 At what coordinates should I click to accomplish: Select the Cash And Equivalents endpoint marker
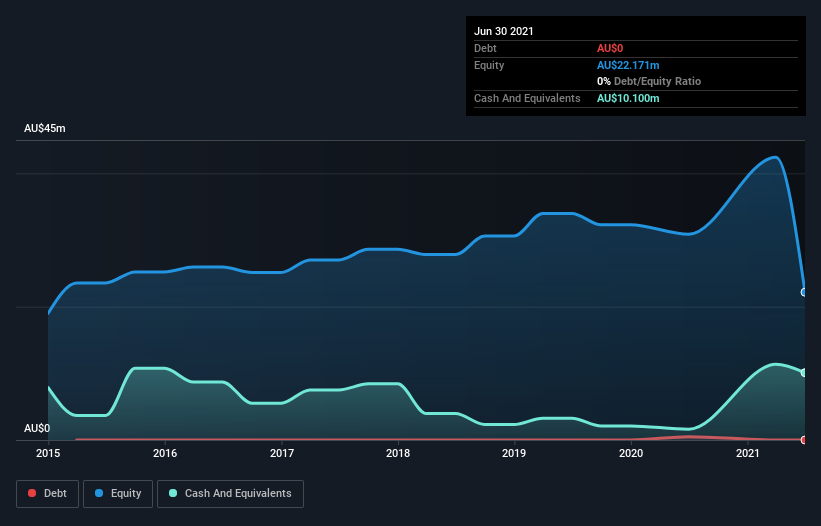(x=804, y=372)
